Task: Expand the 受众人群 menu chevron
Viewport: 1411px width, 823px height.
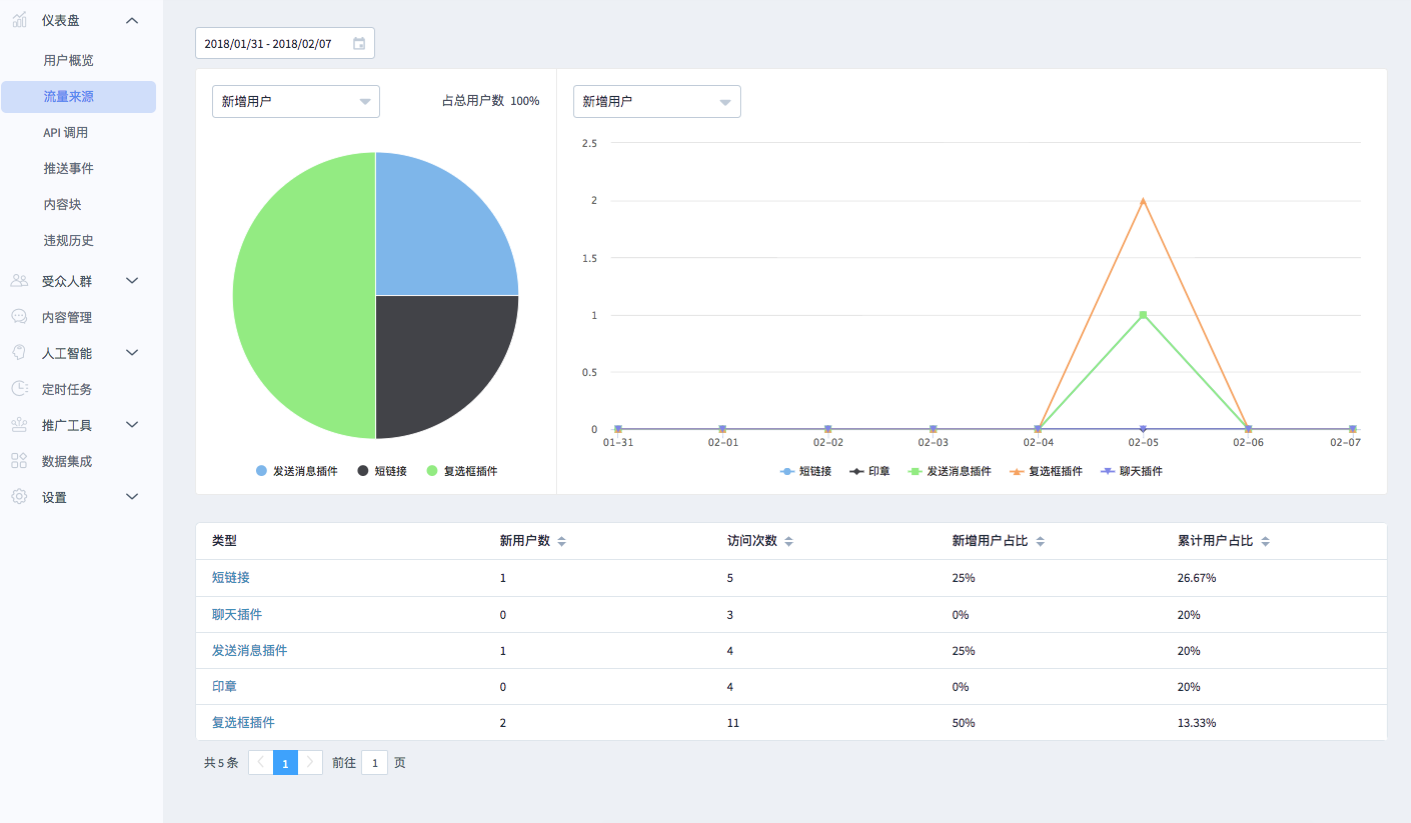Action: 133,281
